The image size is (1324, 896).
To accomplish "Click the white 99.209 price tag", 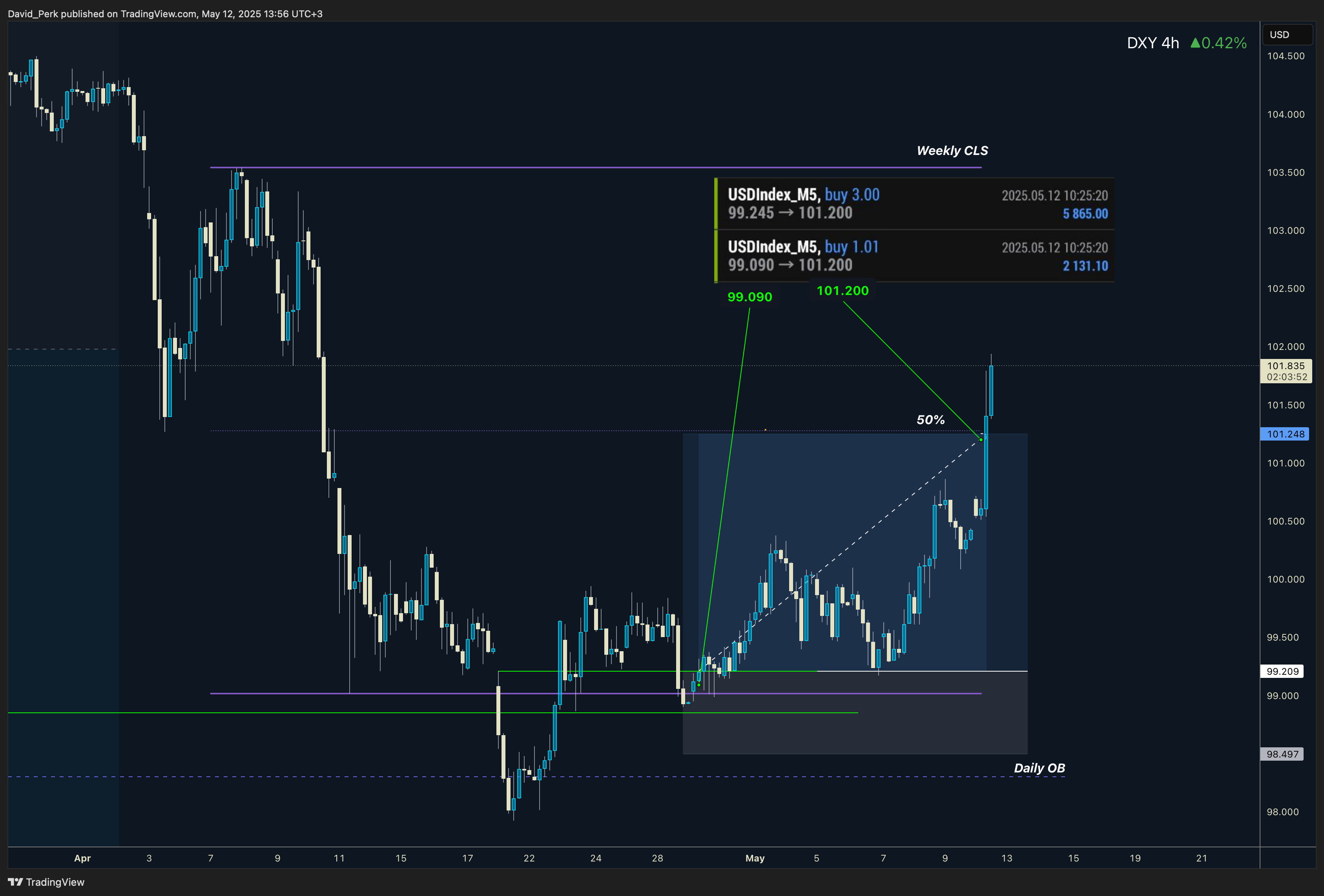I will click(x=1282, y=672).
